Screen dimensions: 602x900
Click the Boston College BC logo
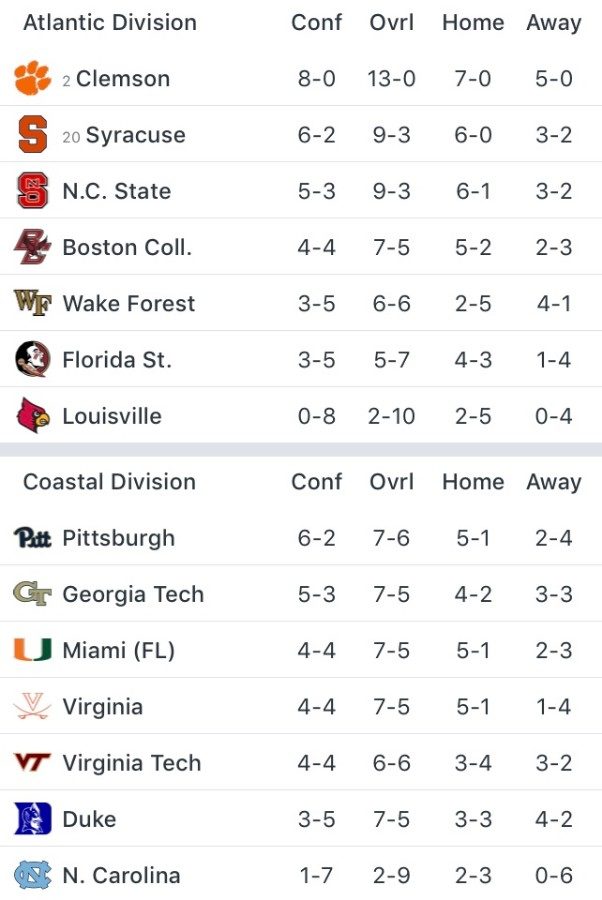coord(32,247)
